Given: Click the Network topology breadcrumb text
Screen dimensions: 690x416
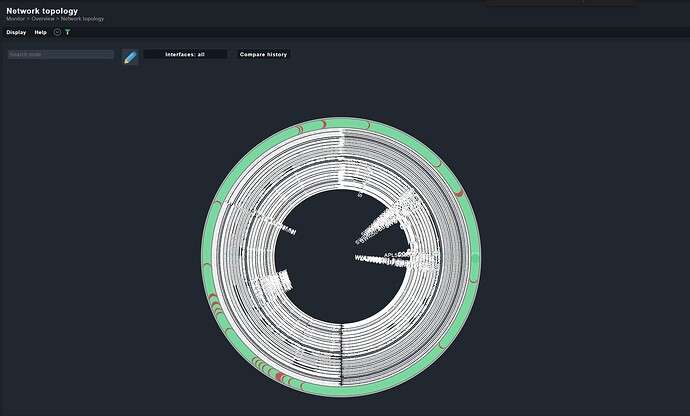Looking at the screenshot, I should coord(82,19).
